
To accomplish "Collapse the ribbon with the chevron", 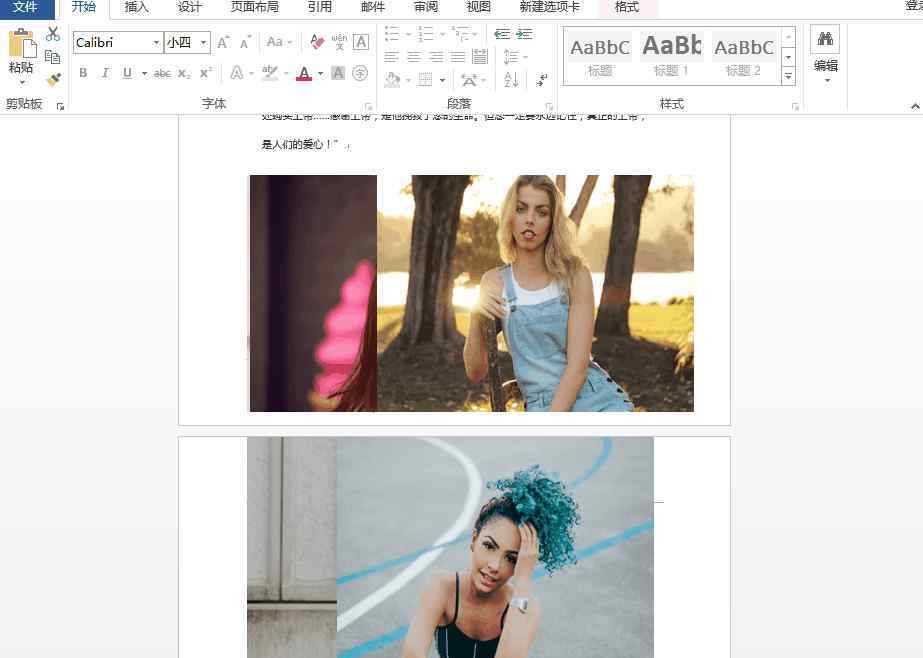I will point(915,106).
